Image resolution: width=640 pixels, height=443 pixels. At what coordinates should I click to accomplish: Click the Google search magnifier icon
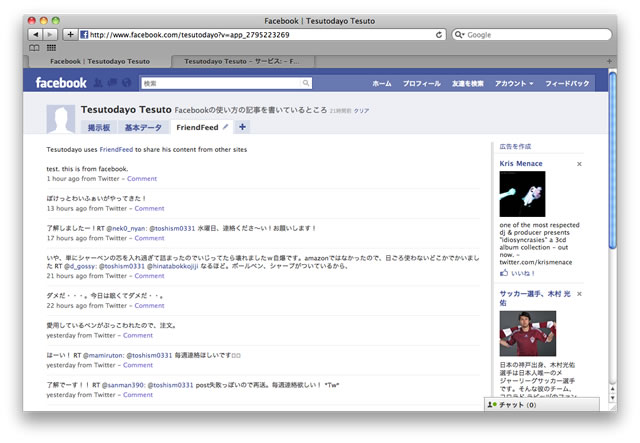pyautogui.click(x=459, y=35)
